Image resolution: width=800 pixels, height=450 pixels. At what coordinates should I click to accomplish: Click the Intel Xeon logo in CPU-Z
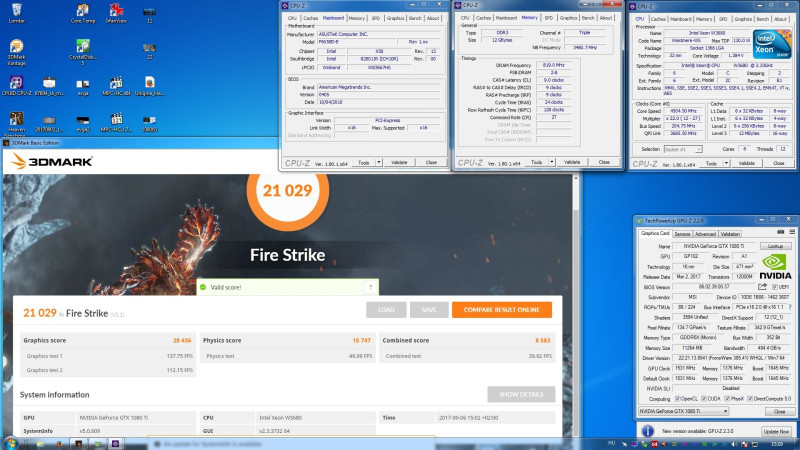point(771,44)
